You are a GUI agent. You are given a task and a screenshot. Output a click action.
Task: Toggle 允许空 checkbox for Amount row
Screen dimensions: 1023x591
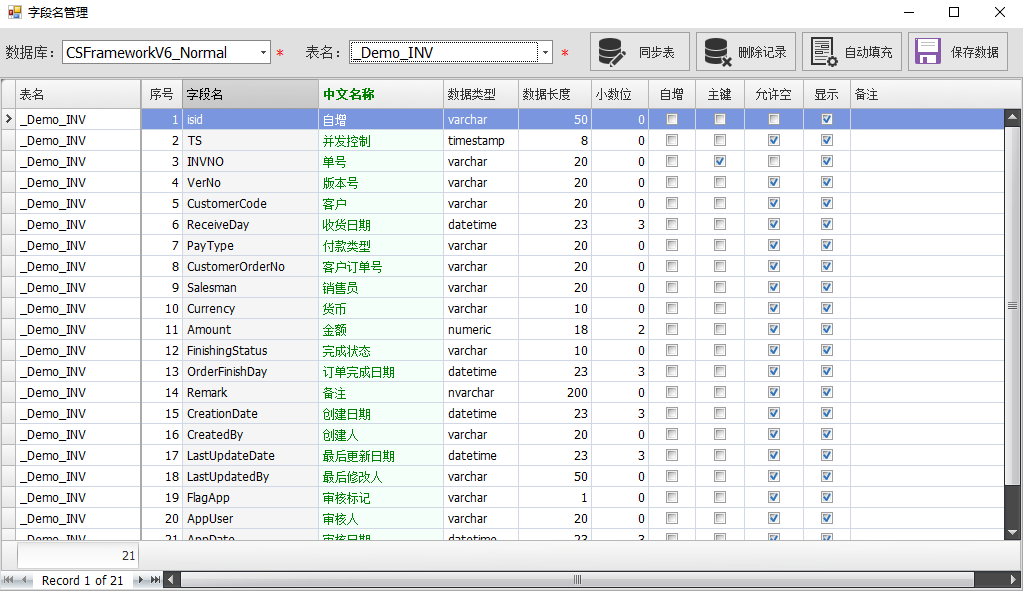[773, 329]
